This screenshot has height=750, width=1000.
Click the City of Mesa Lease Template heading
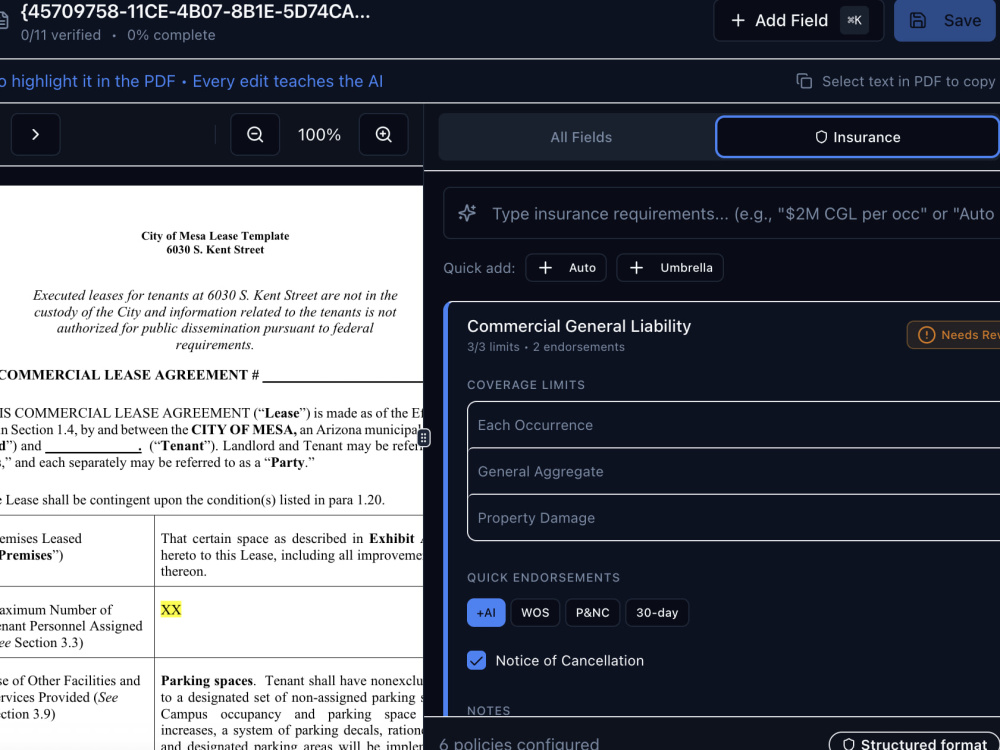coord(215,236)
